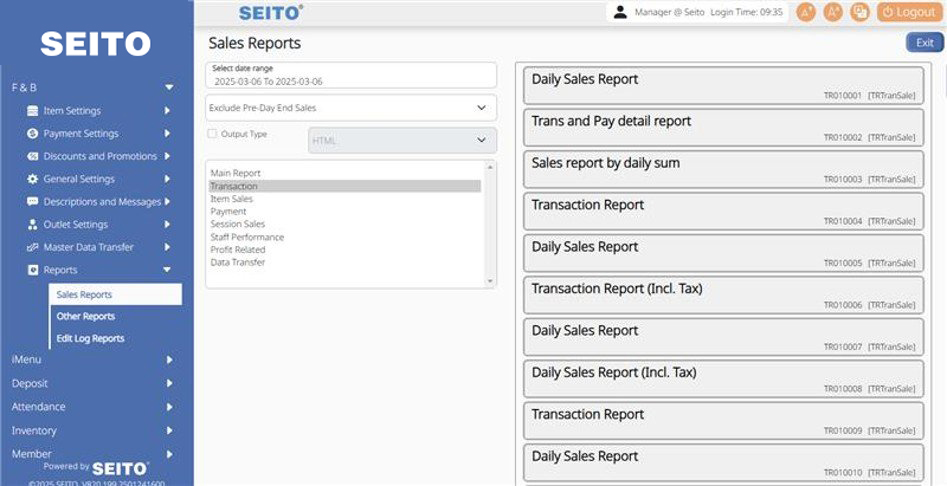Click the orange language switch icon
The width and height of the screenshot is (947, 486).
click(x=860, y=12)
